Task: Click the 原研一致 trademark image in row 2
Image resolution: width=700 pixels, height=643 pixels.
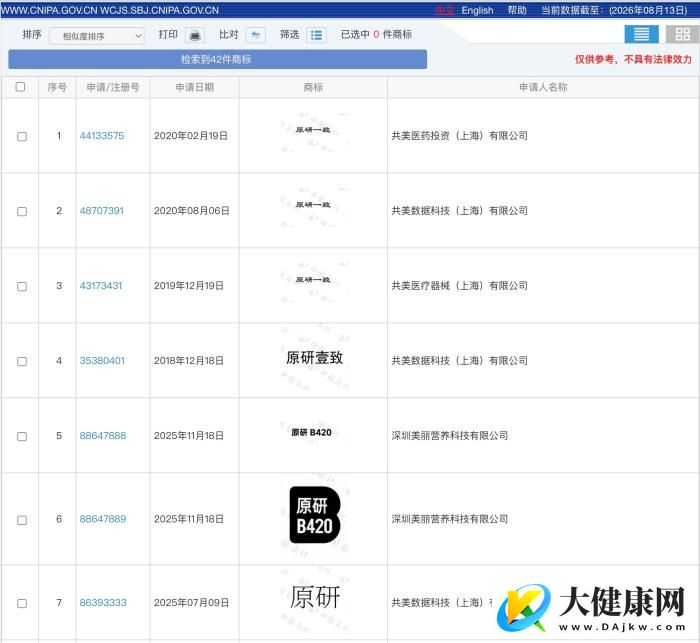Action: coord(313,205)
